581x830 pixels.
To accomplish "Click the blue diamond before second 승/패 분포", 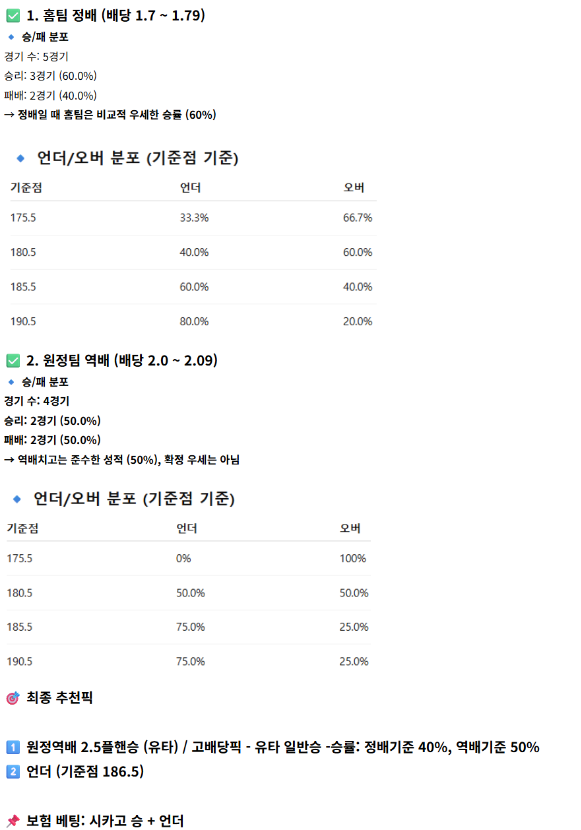I will point(11,382).
